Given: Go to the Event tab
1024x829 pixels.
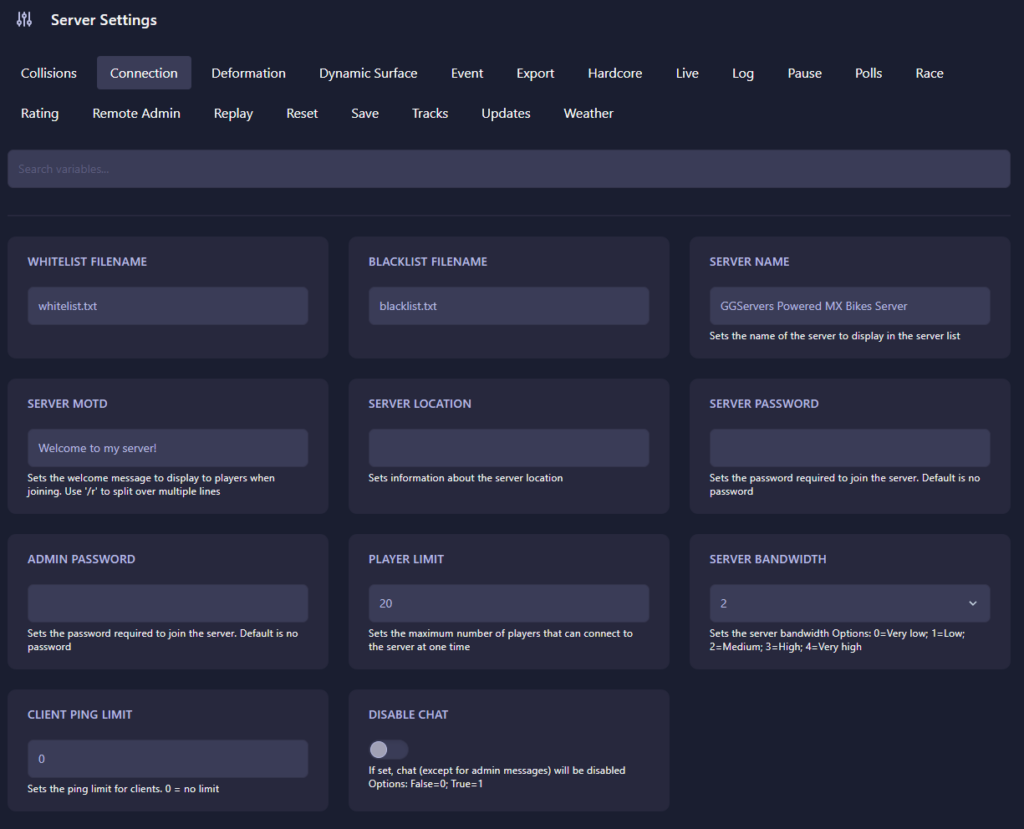Looking at the screenshot, I should [467, 73].
